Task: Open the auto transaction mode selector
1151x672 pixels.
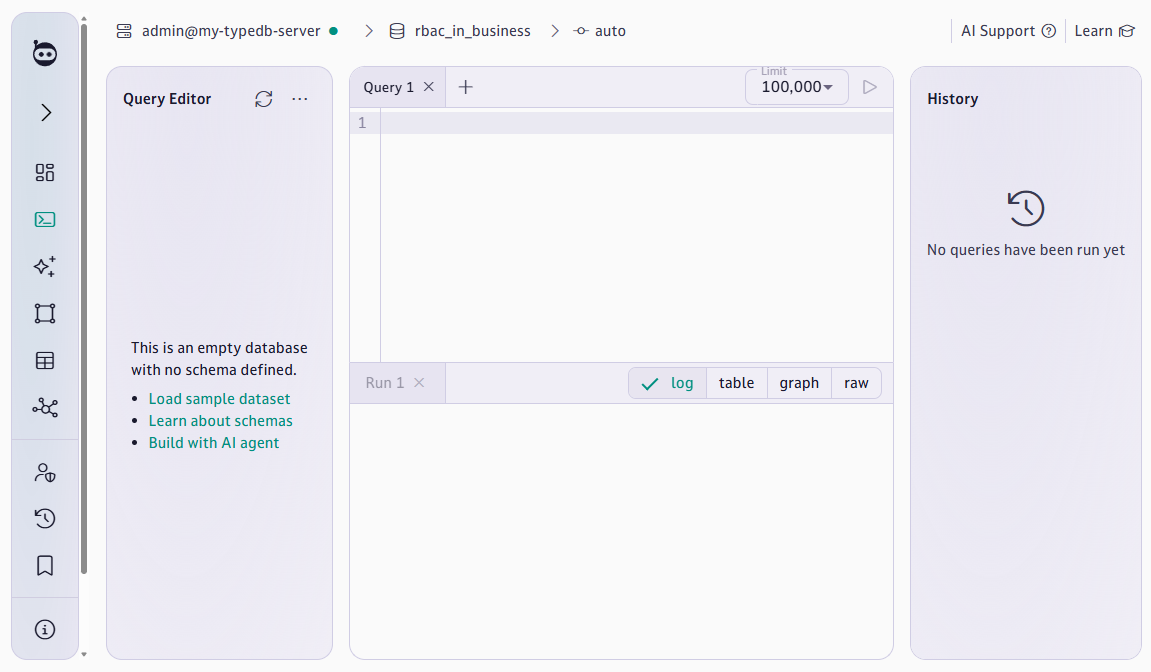Action: tap(600, 31)
